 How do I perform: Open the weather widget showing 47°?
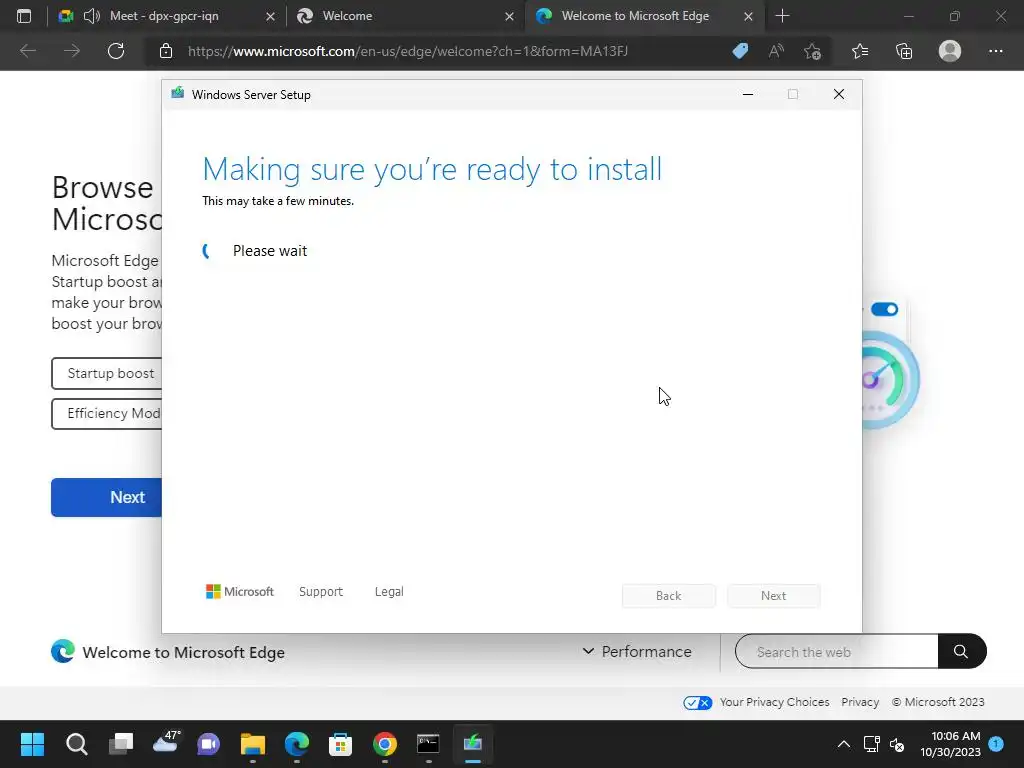[166, 743]
